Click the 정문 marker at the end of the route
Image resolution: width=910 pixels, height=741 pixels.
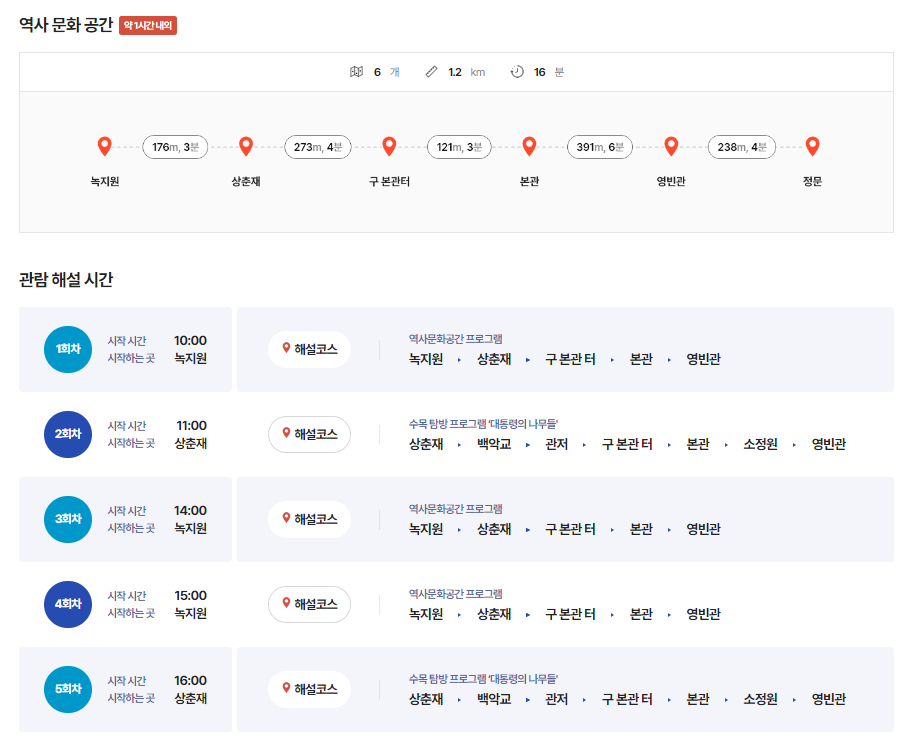(x=812, y=146)
